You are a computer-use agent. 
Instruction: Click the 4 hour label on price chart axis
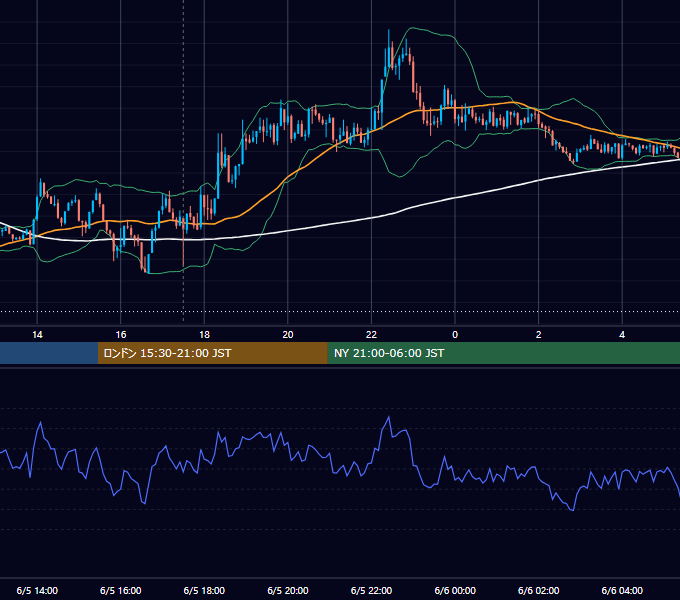(x=622, y=335)
